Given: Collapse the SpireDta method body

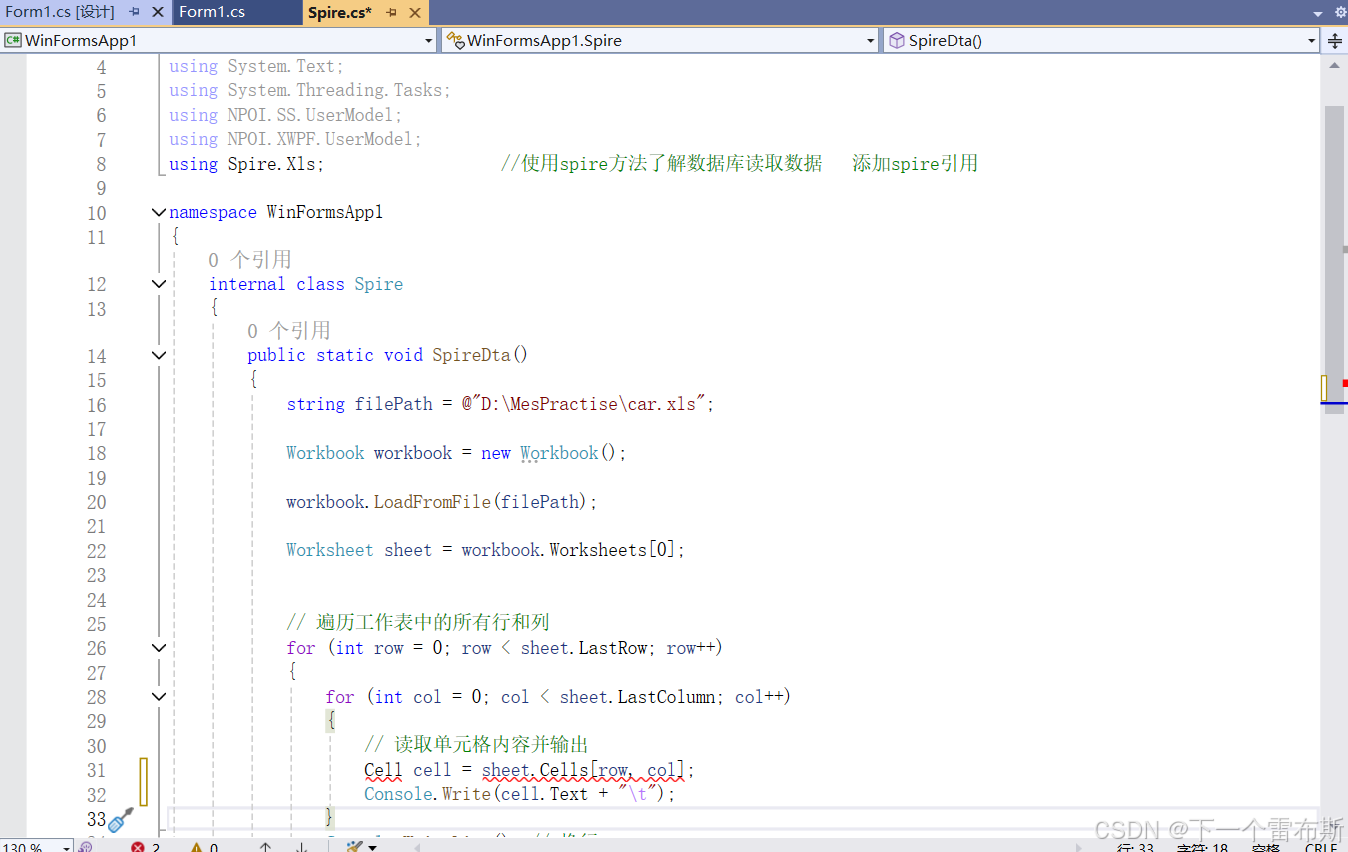Looking at the screenshot, I should click(x=158, y=355).
